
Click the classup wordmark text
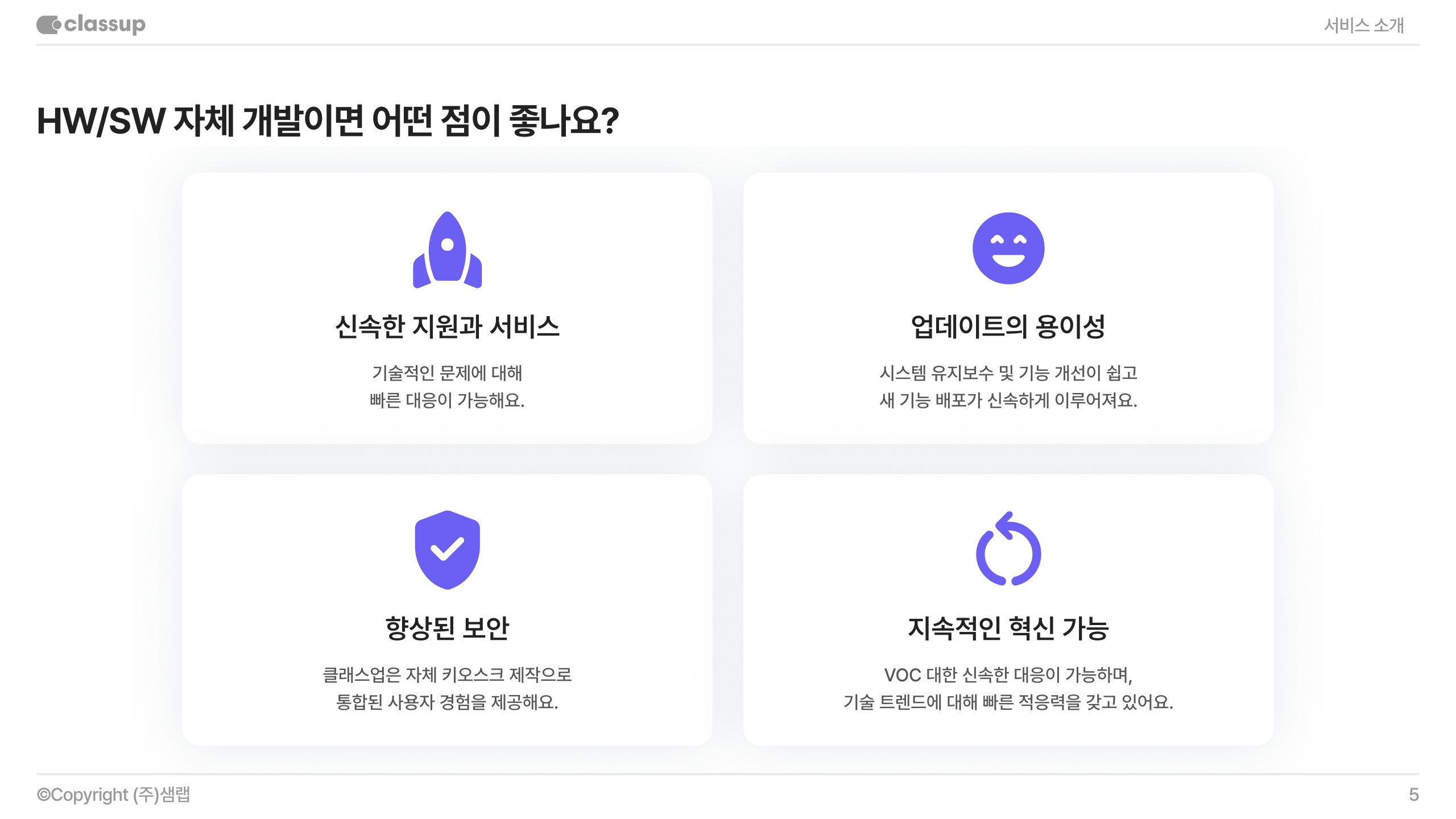(x=105, y=24)
